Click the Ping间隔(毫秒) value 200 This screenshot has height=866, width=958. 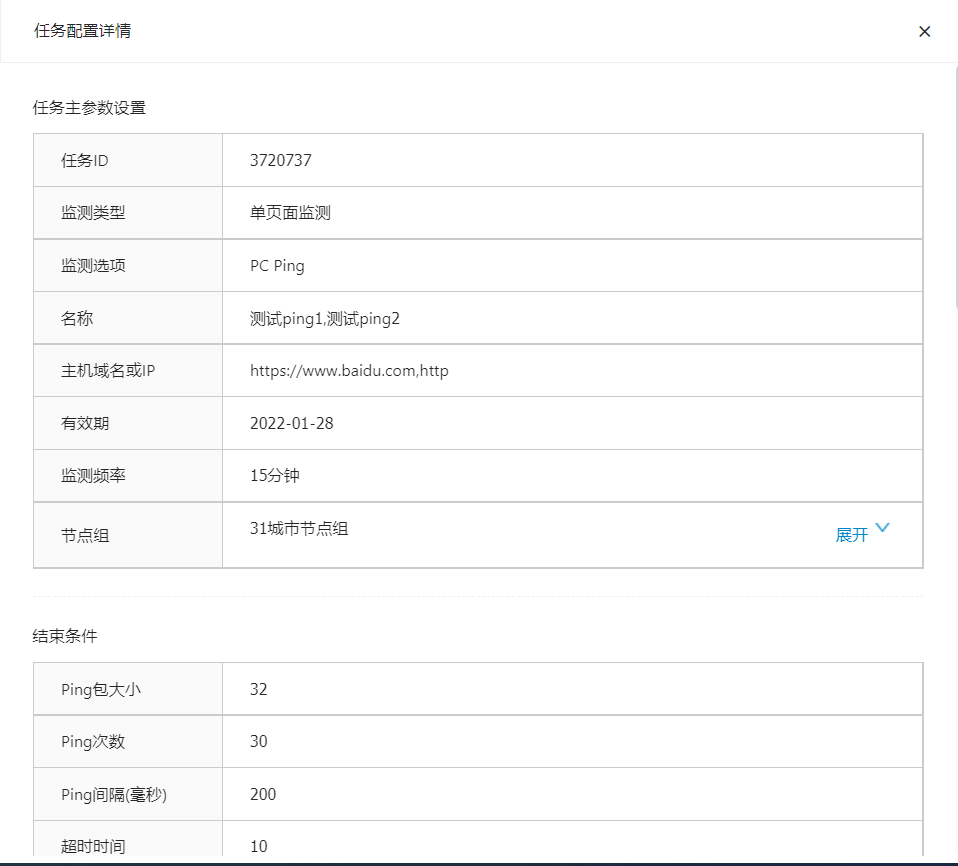click(263, 794)
